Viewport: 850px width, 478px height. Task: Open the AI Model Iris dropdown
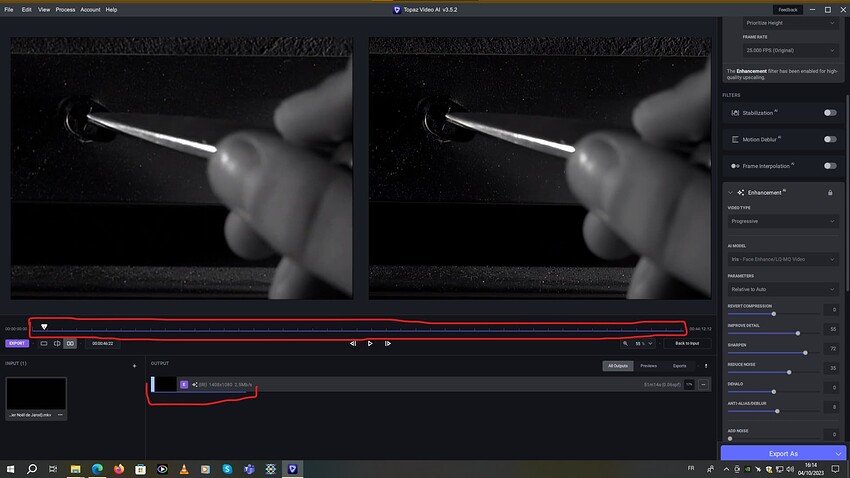coord(783,259)
